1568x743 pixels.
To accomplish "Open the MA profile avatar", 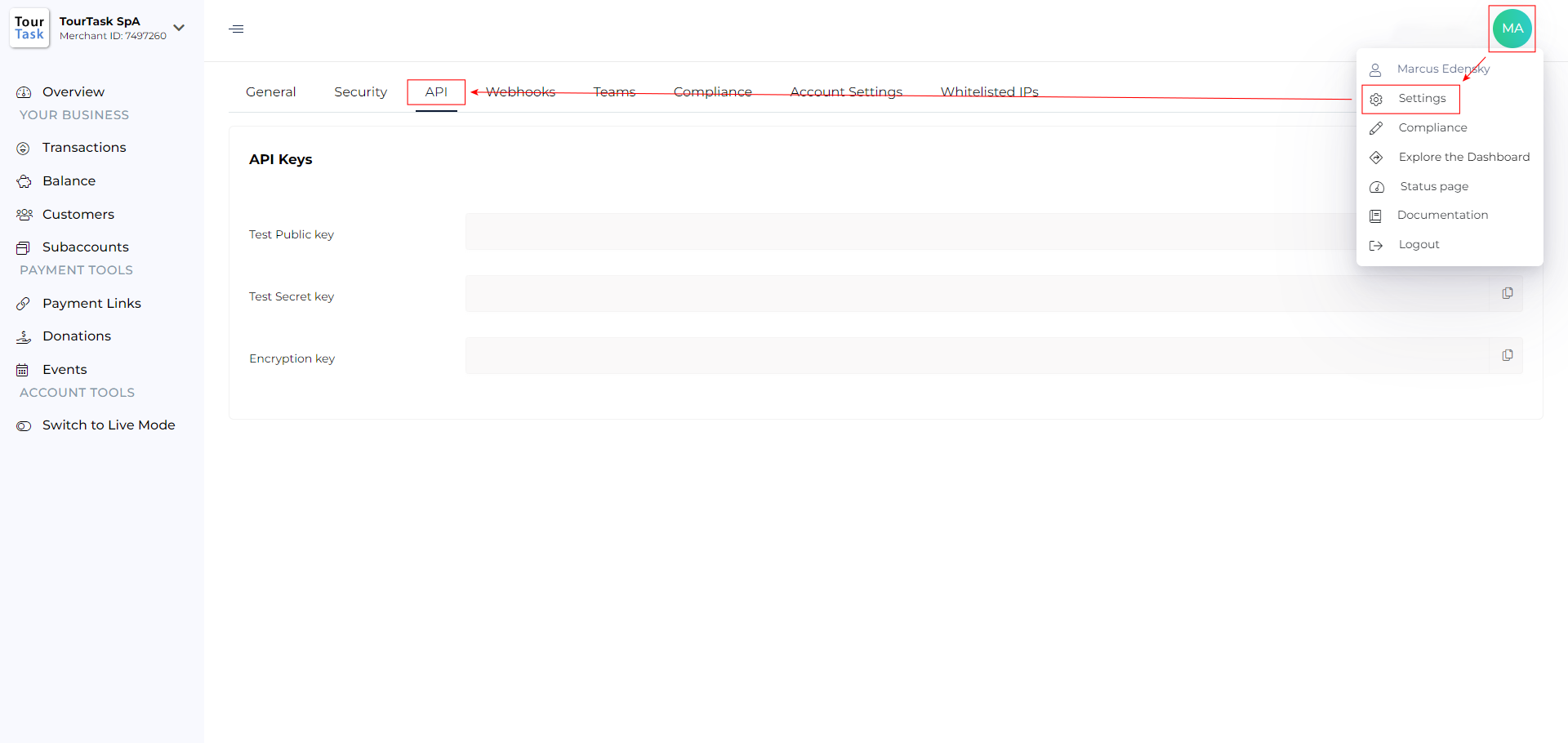I will coord(1512,29).
